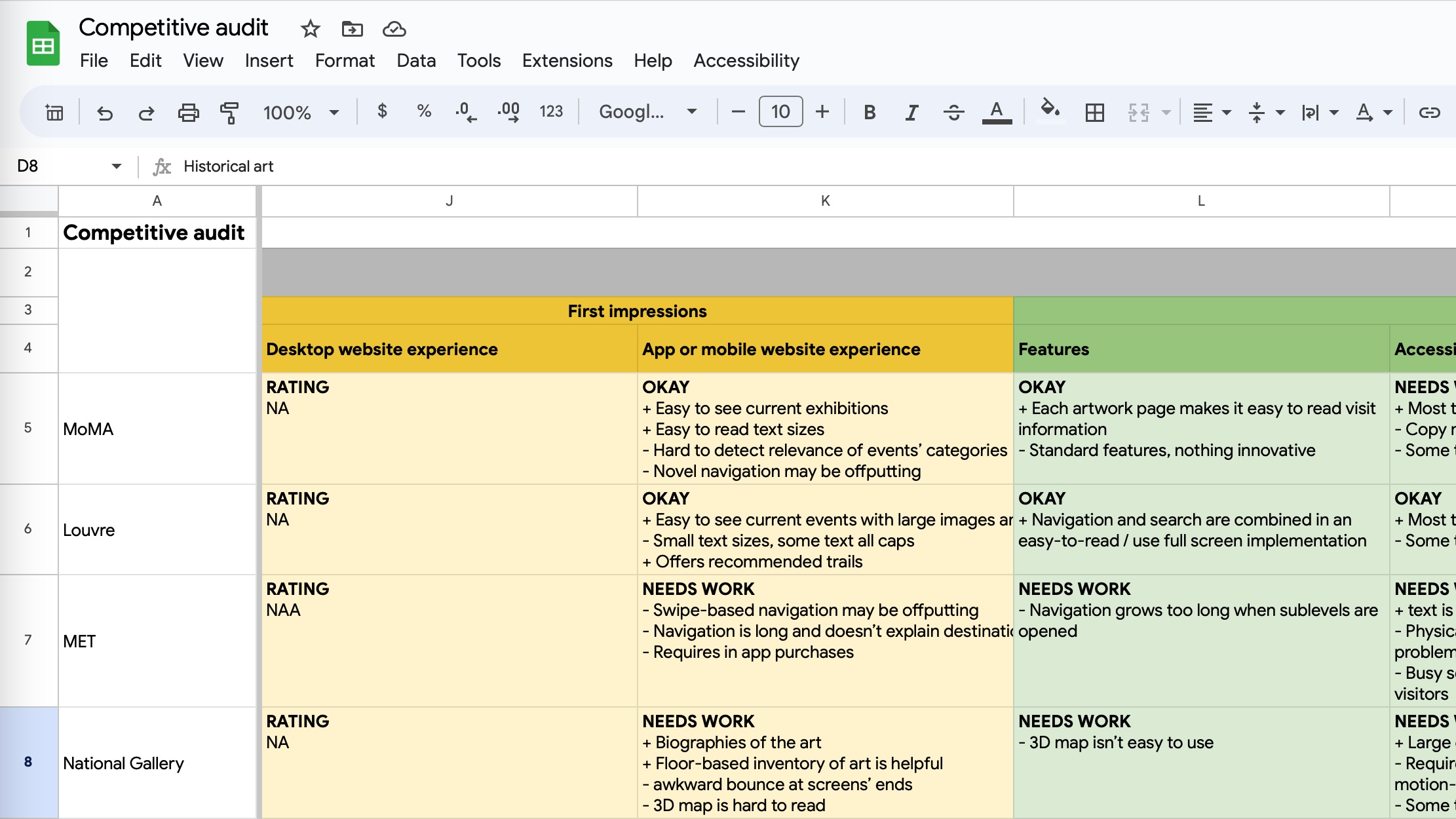Select row 5 header

tap(28, 429)
